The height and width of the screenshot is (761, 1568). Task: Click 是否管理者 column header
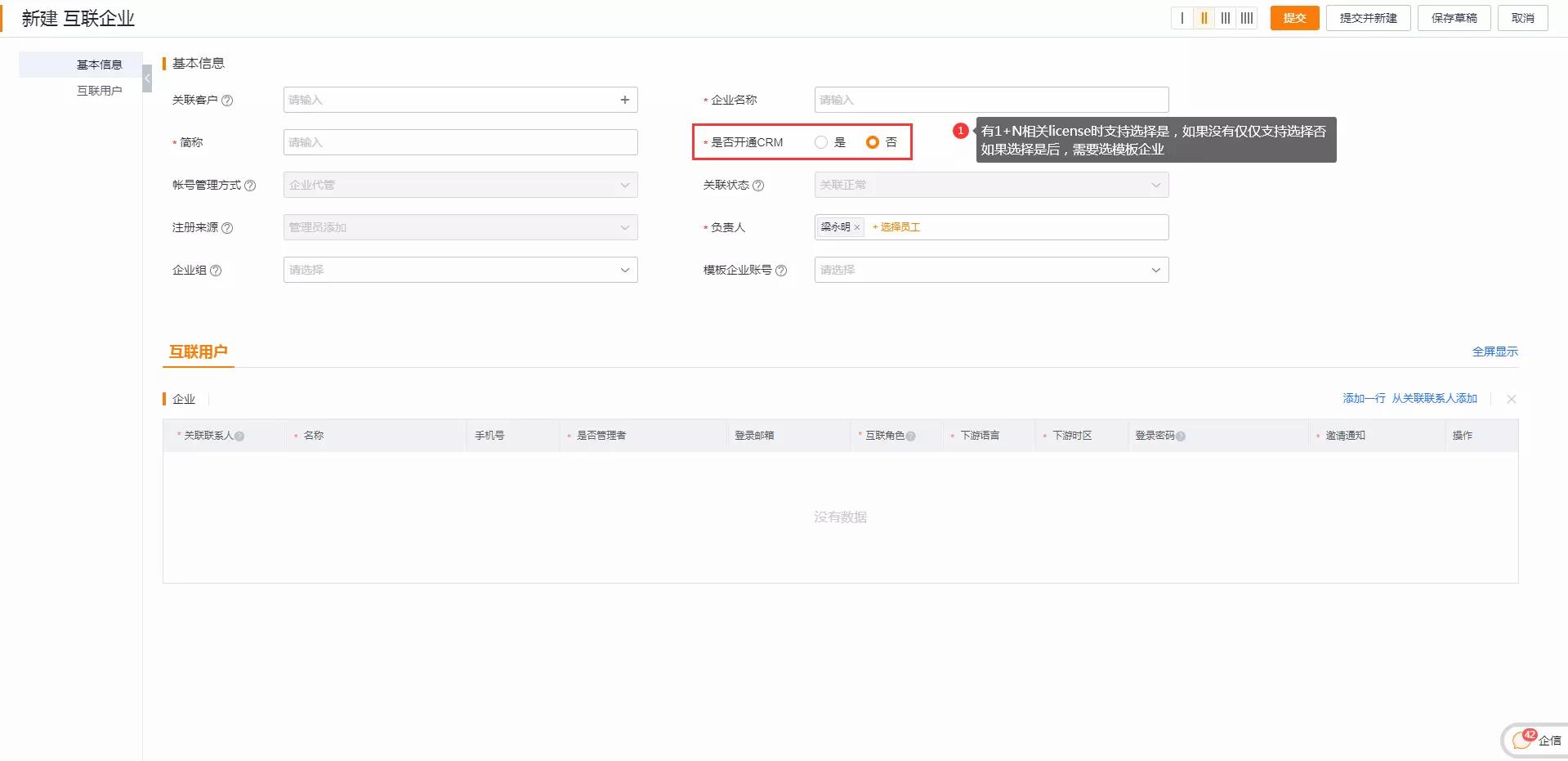601,436
